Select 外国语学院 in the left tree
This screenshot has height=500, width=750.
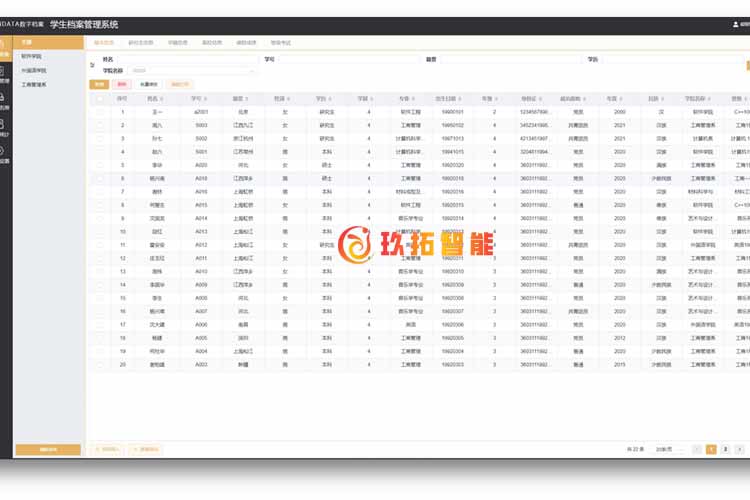[x=34, y=70]
